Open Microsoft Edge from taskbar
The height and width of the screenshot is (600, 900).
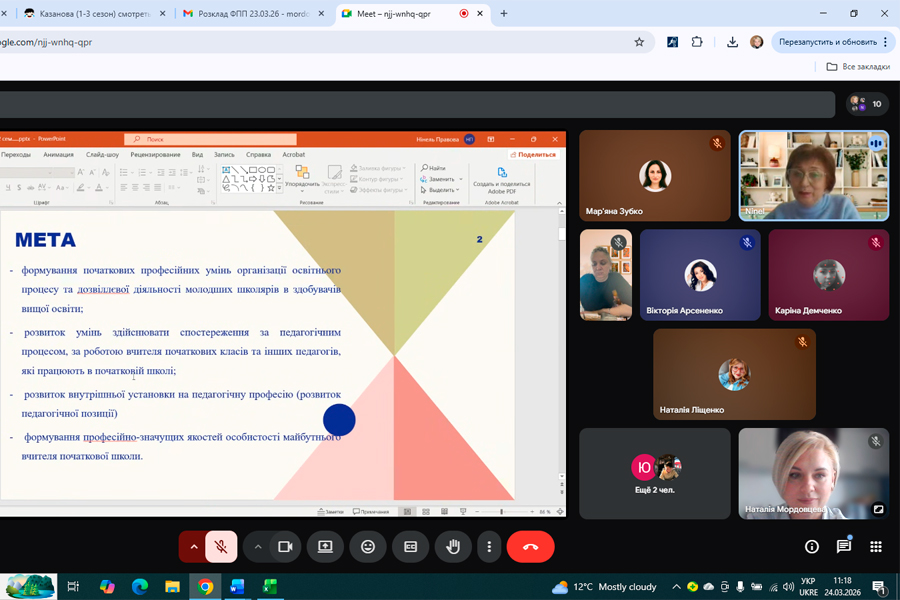click(x=139, y=586)
